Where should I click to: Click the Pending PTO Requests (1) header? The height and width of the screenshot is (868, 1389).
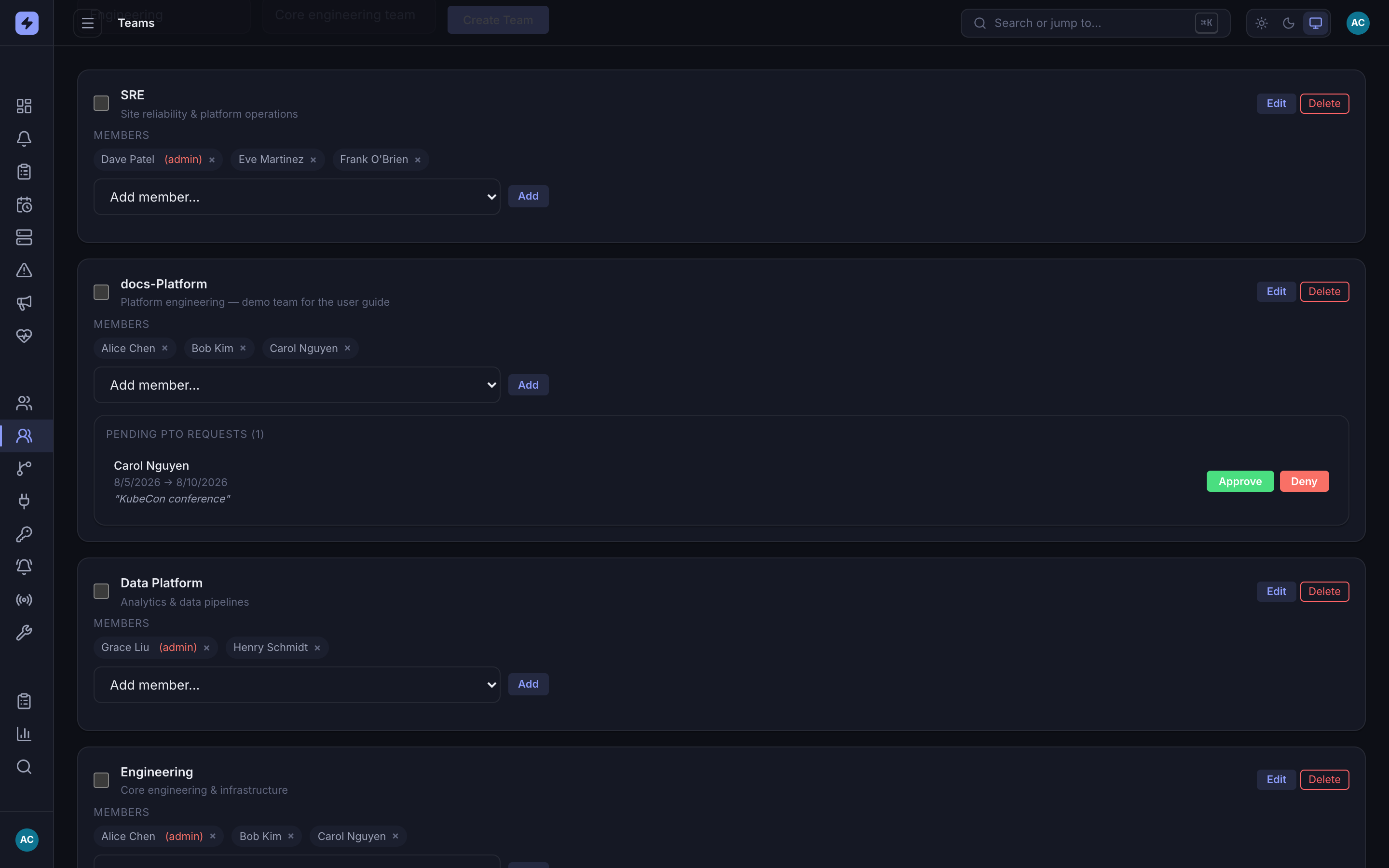(185, 434)
